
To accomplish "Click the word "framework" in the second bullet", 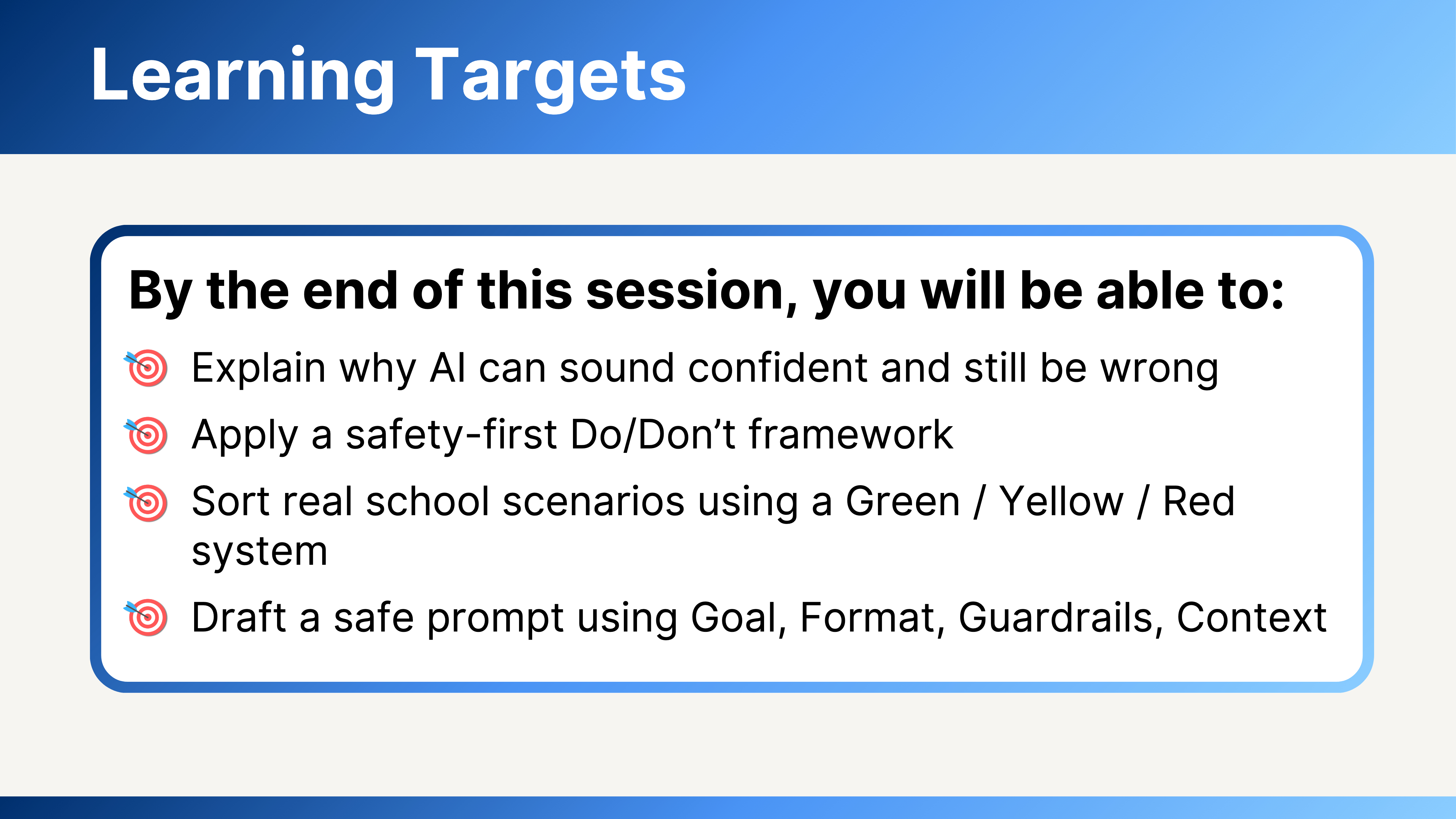I will [851, 435].
